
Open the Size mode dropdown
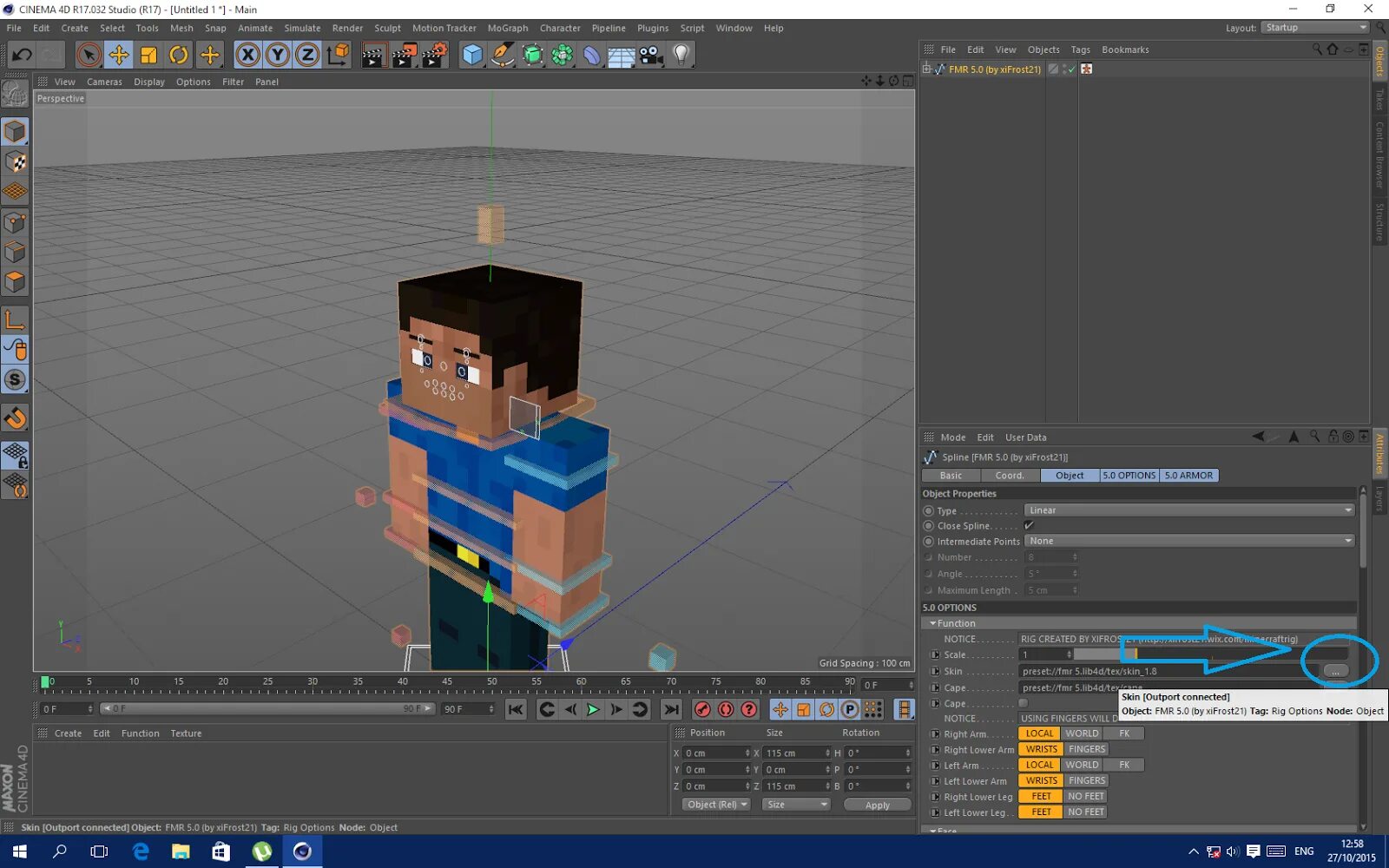pos(796,805)
